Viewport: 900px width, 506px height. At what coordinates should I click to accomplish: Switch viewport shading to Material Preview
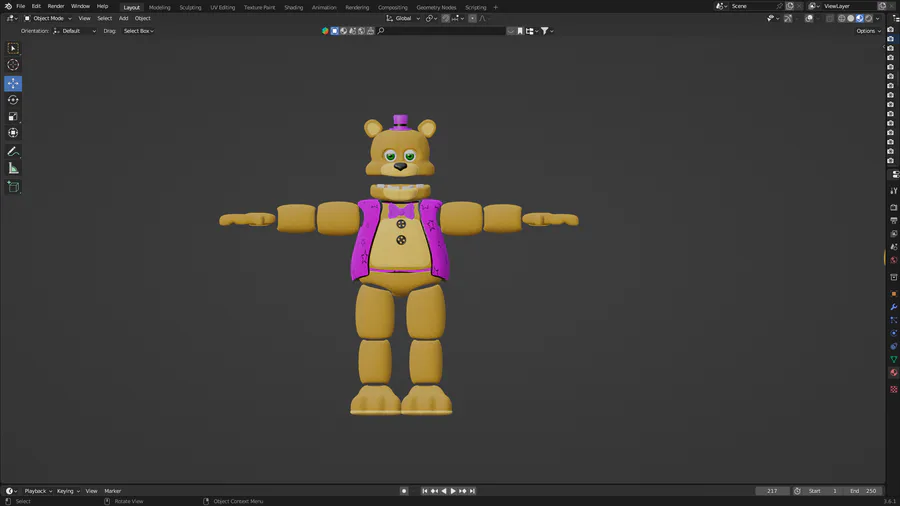[860, 18]
